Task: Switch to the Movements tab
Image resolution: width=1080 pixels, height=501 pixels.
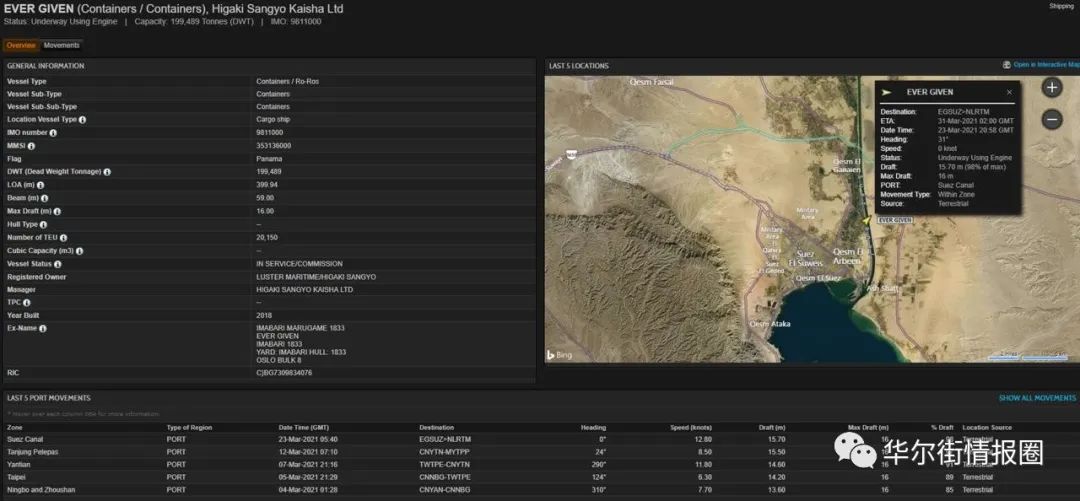Action: (x=62, y=45)
